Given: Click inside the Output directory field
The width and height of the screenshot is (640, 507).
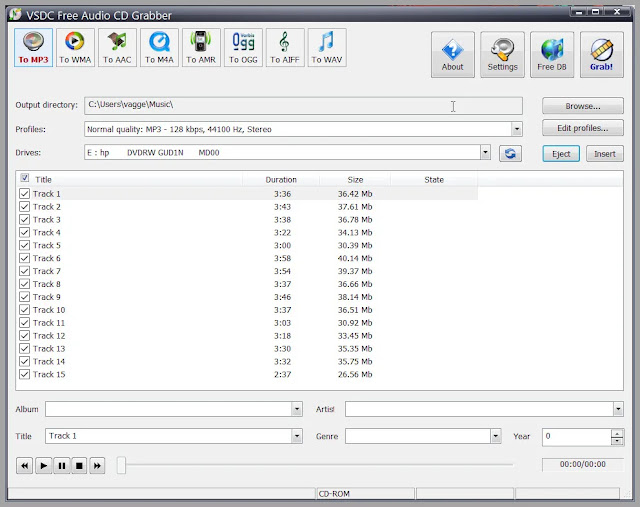Looking at the screenshot, I should (x=303, y=106).
